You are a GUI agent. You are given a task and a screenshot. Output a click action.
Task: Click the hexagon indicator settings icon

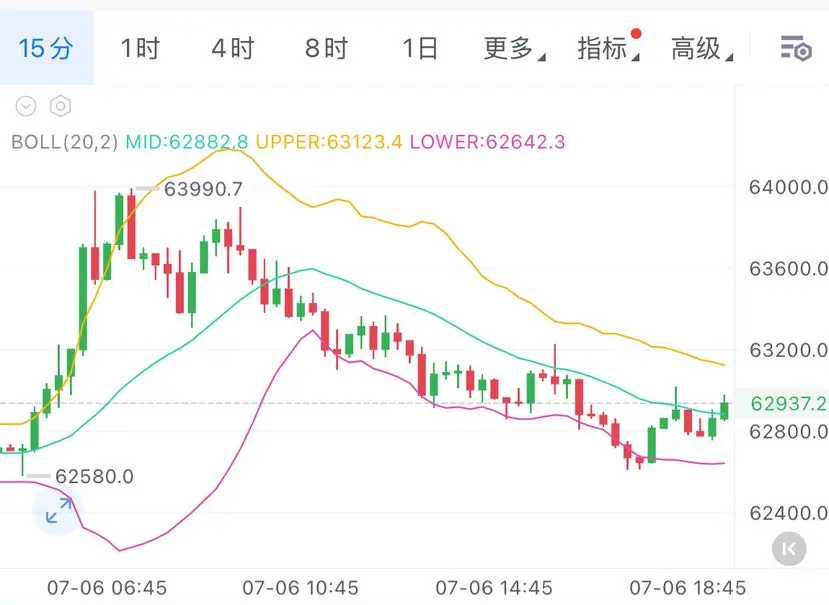pos(60,106)
